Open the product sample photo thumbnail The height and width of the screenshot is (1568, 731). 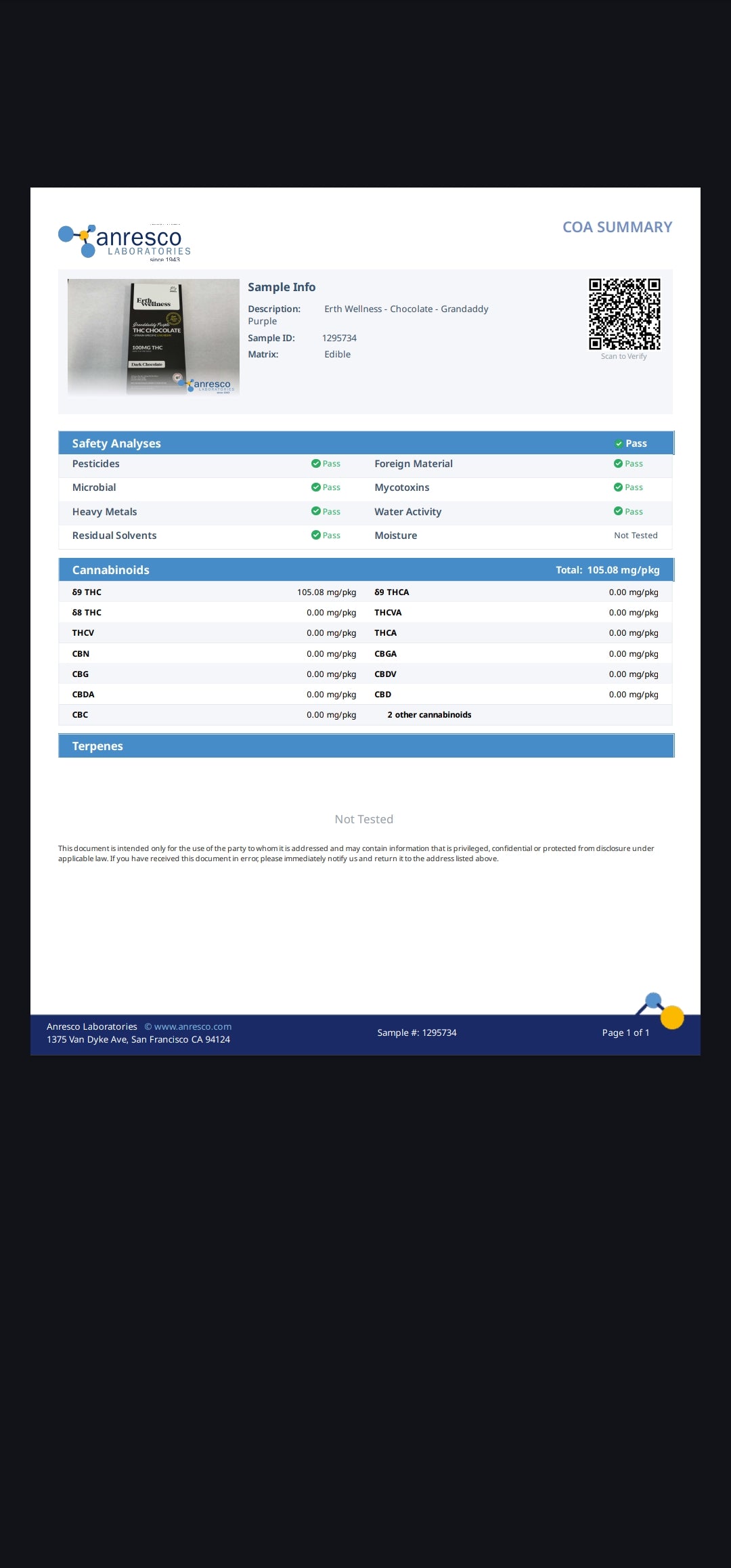pos(154,336)
